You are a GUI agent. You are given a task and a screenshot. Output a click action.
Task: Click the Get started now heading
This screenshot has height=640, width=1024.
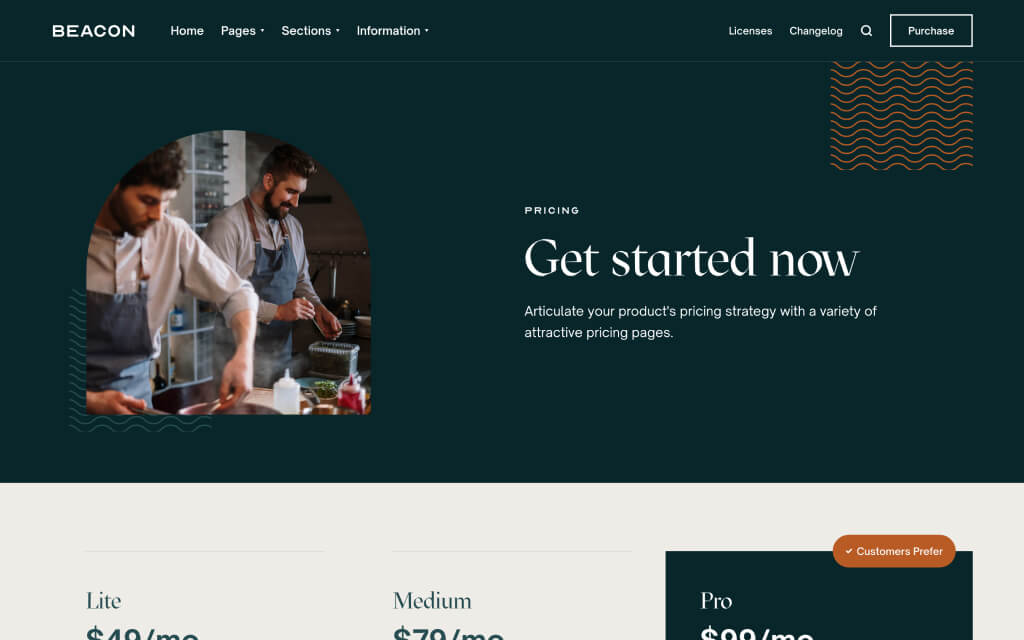click(691, 259)
